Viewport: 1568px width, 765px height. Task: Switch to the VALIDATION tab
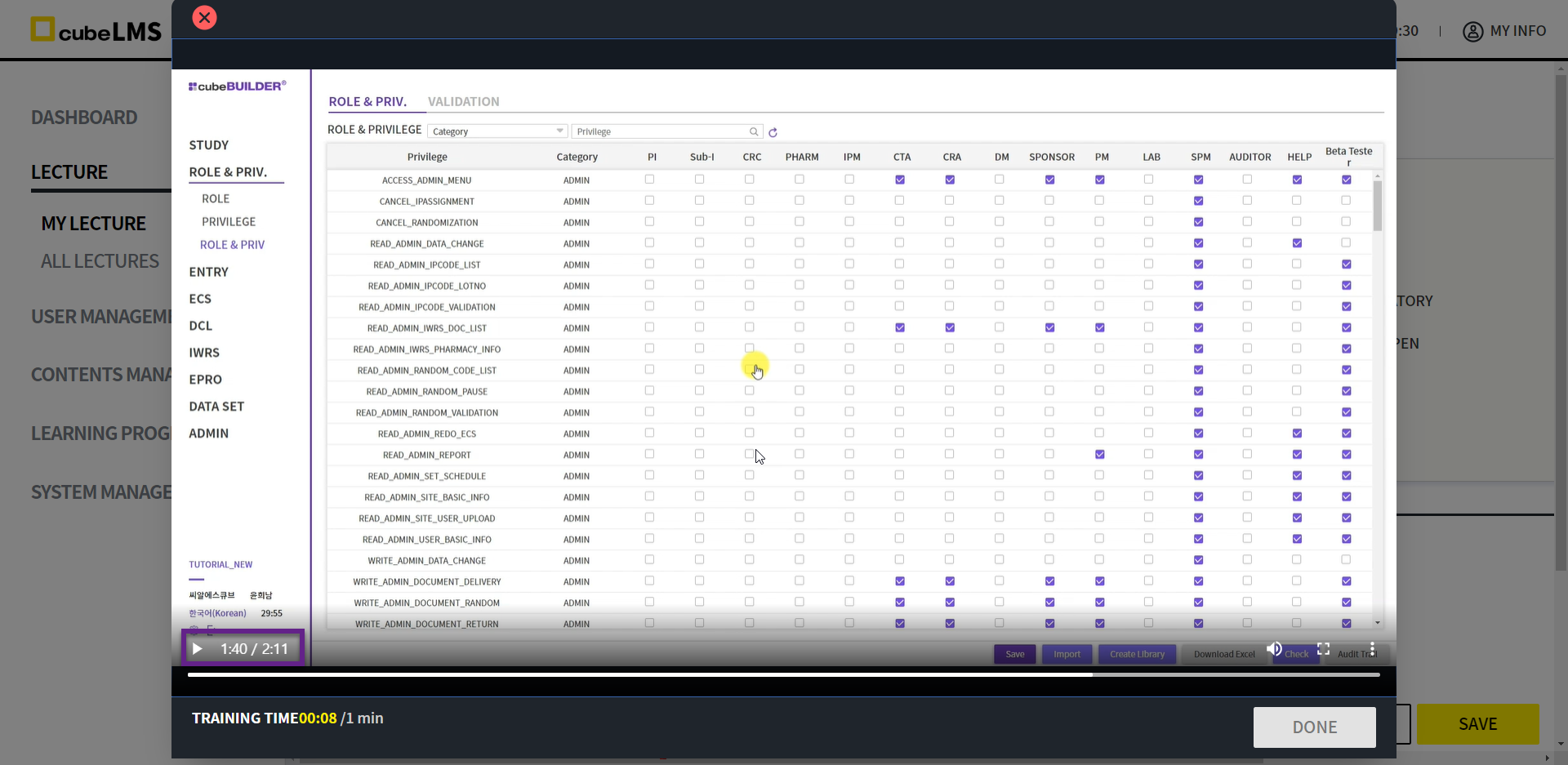[463, 101]
